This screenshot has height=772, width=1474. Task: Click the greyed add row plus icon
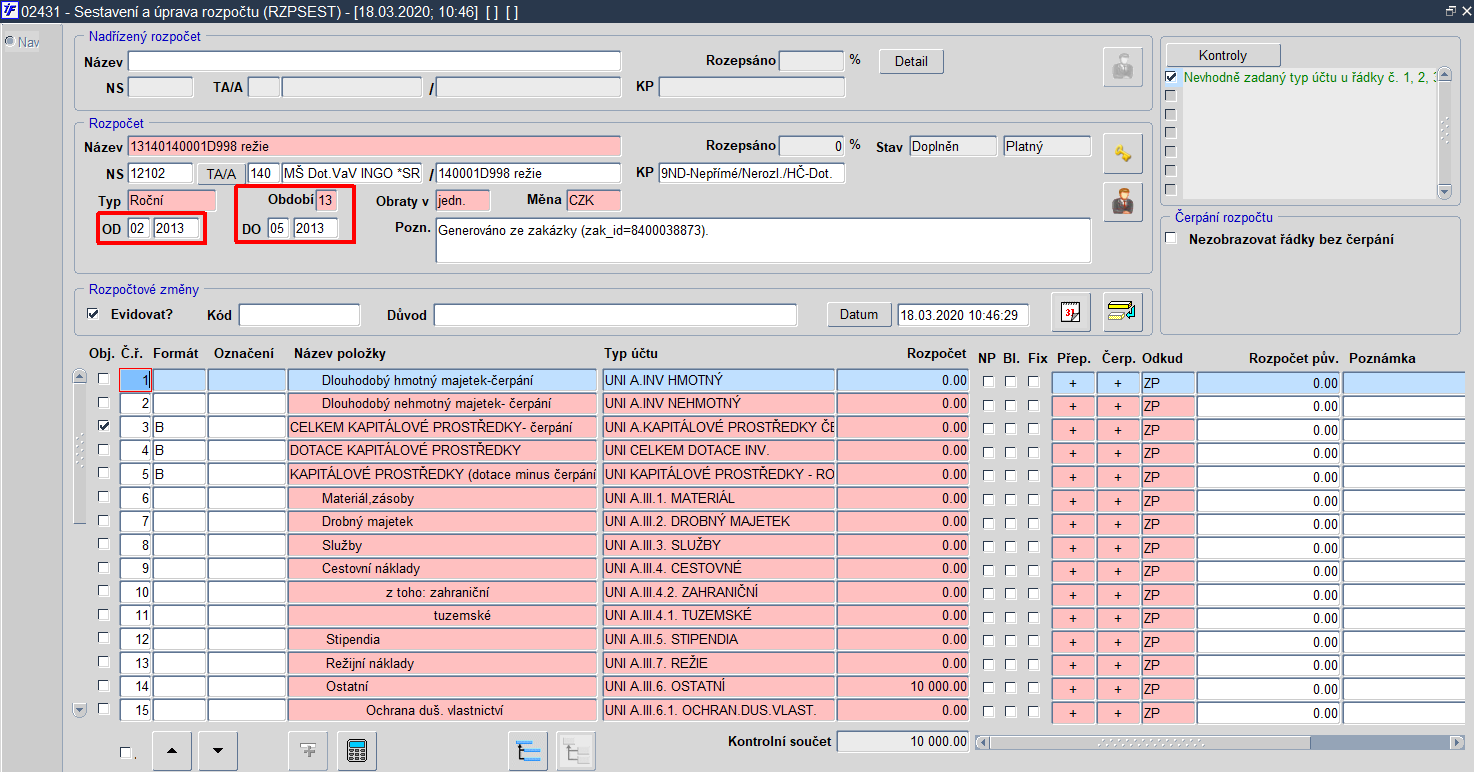point(308,750)
